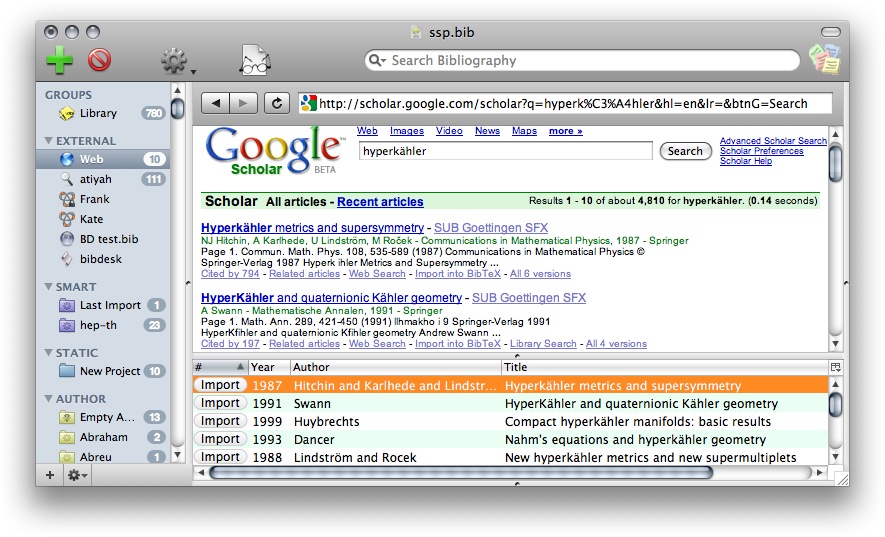Click the Google Scholar query box
The height and width of the screenshot is (537, 885).
[x=506, y=151]
